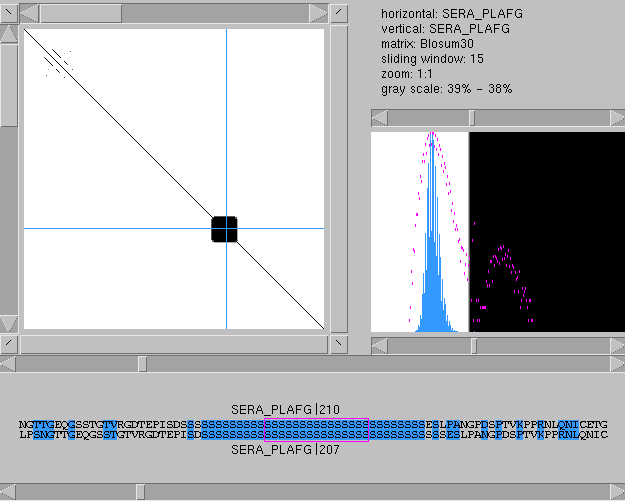
Task: Click the right arrow of the bottom alignment scrollbar
Action: click(x=617, y=491)
